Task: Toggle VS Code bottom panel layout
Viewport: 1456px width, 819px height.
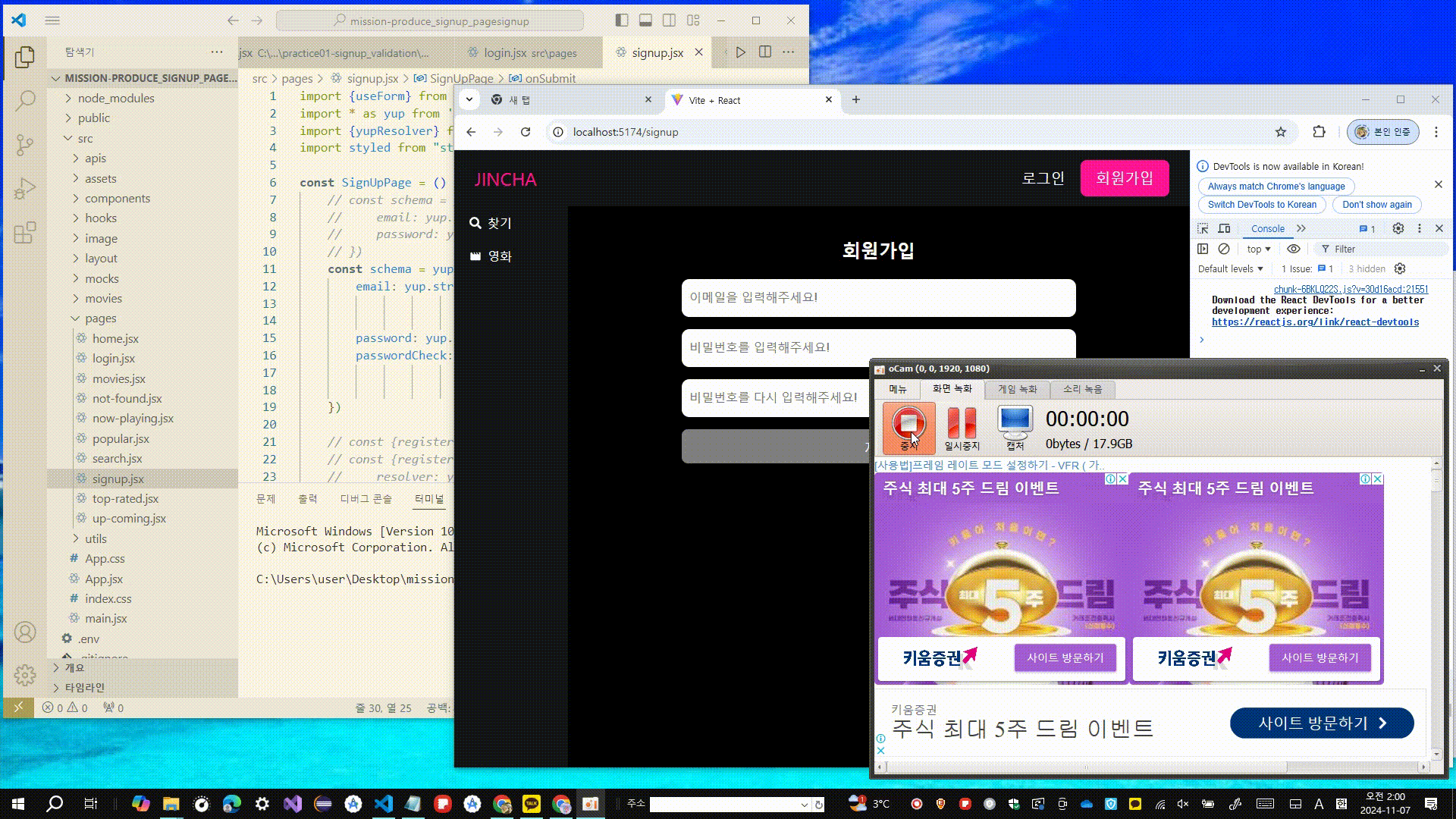Action: [645, 20]
